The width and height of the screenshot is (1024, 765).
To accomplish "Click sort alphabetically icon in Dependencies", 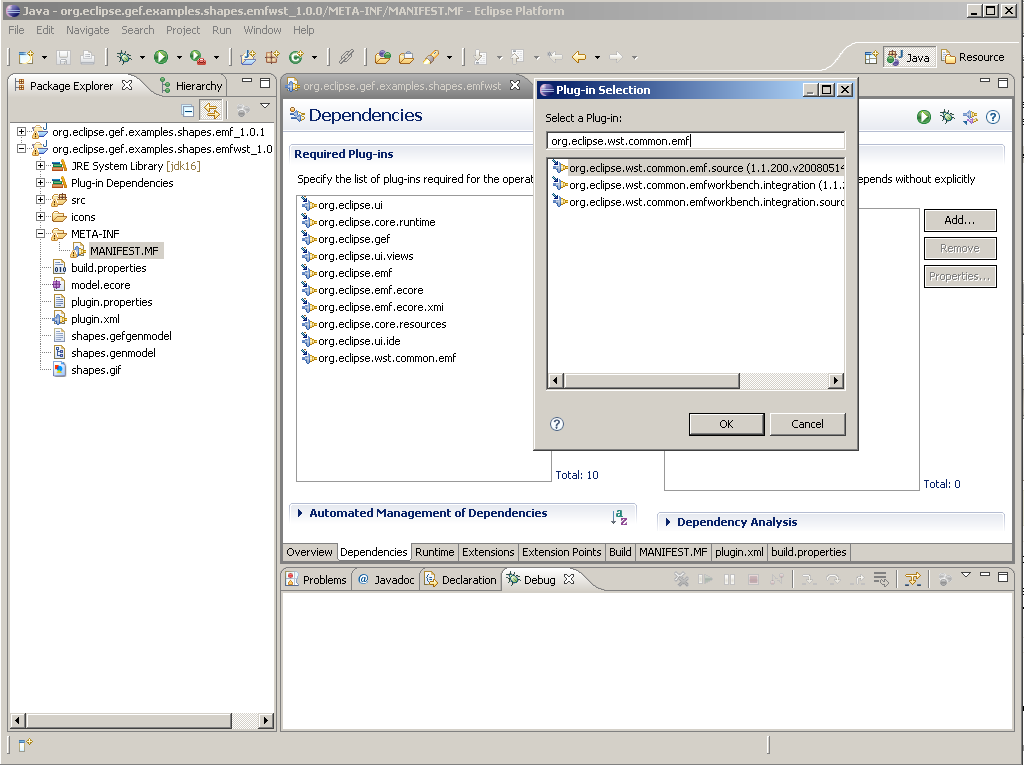I will [620, 517].
